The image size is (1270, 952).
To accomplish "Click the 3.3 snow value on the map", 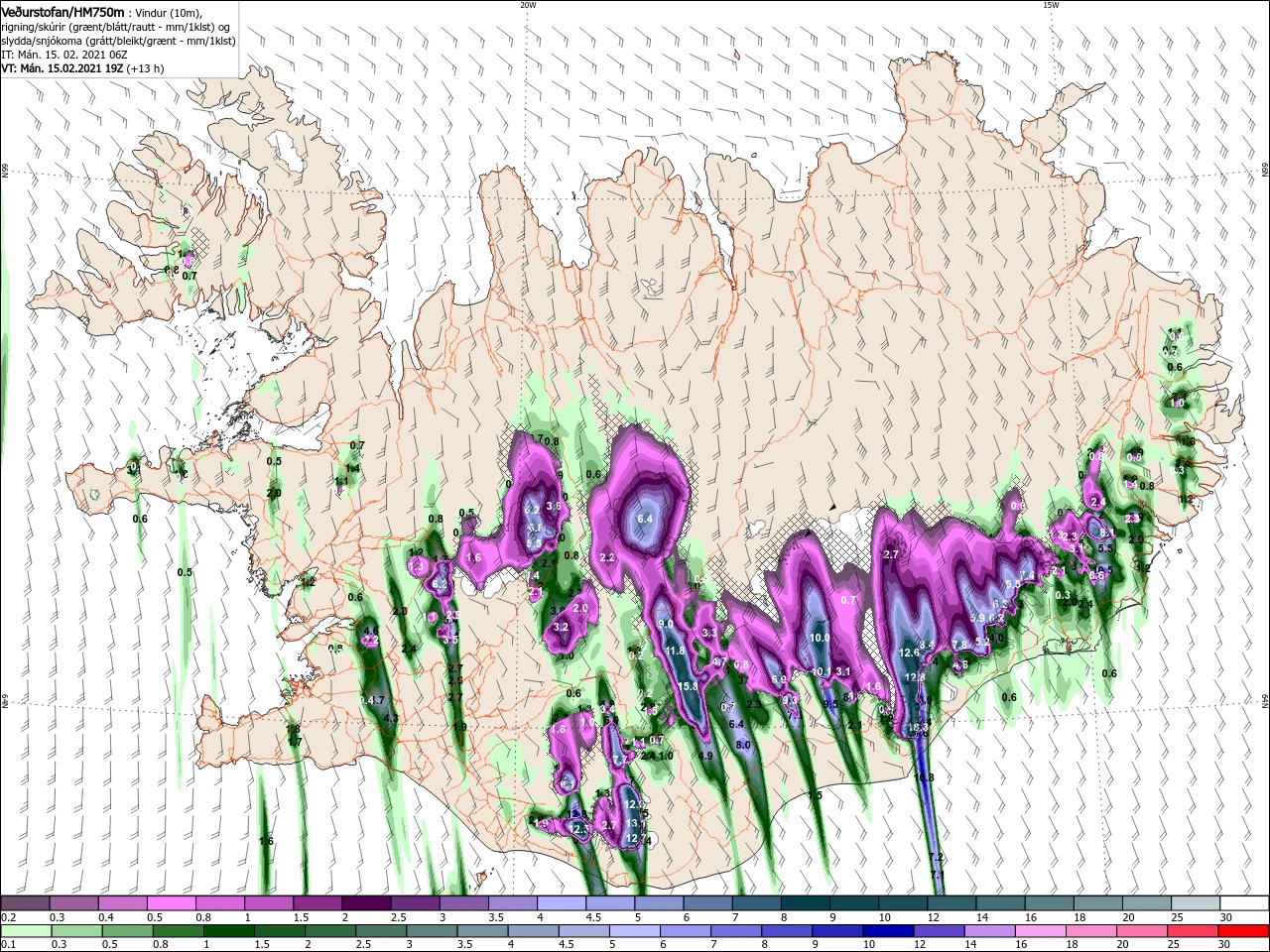I will click(709, 633).
